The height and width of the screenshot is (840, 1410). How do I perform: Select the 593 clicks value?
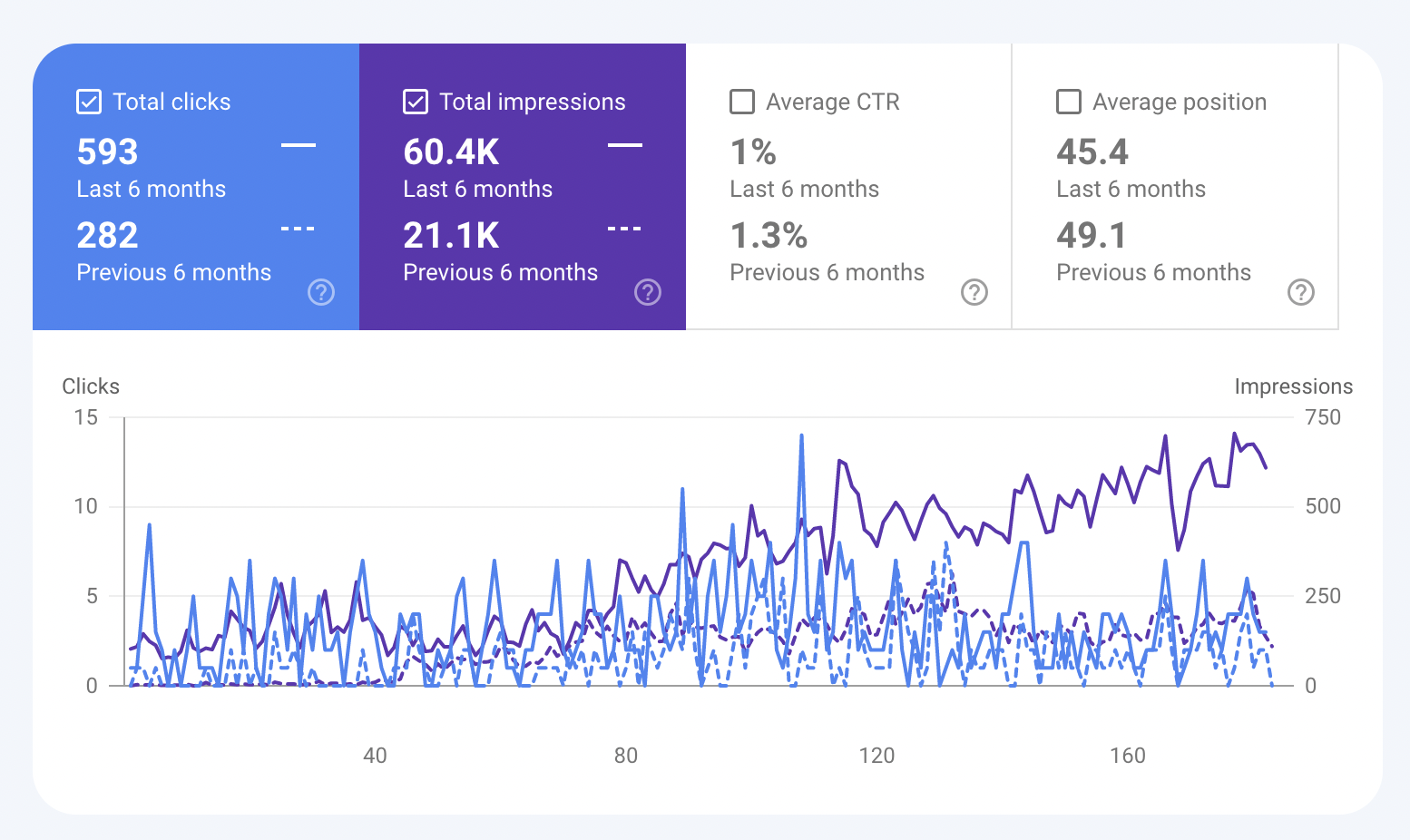pos(108,152)
